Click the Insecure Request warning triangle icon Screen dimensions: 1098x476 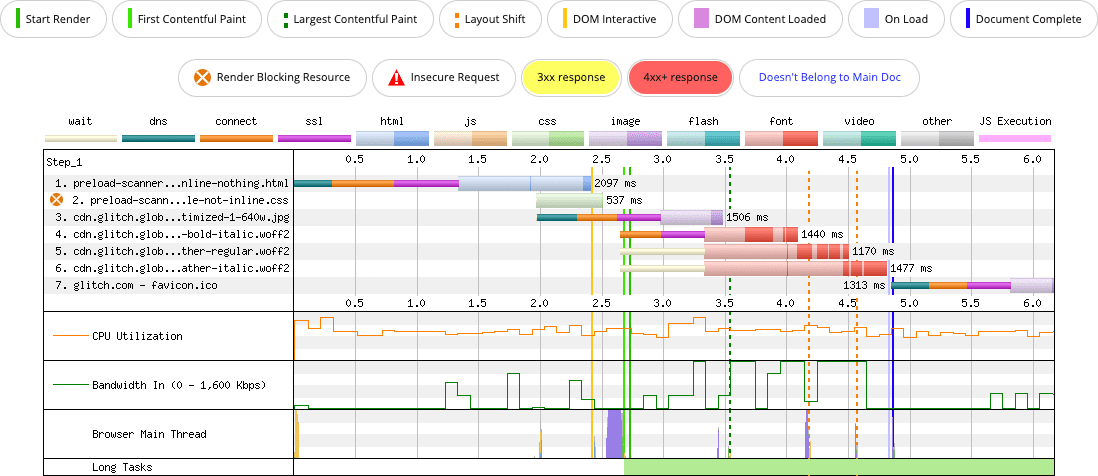coord(396,77)
